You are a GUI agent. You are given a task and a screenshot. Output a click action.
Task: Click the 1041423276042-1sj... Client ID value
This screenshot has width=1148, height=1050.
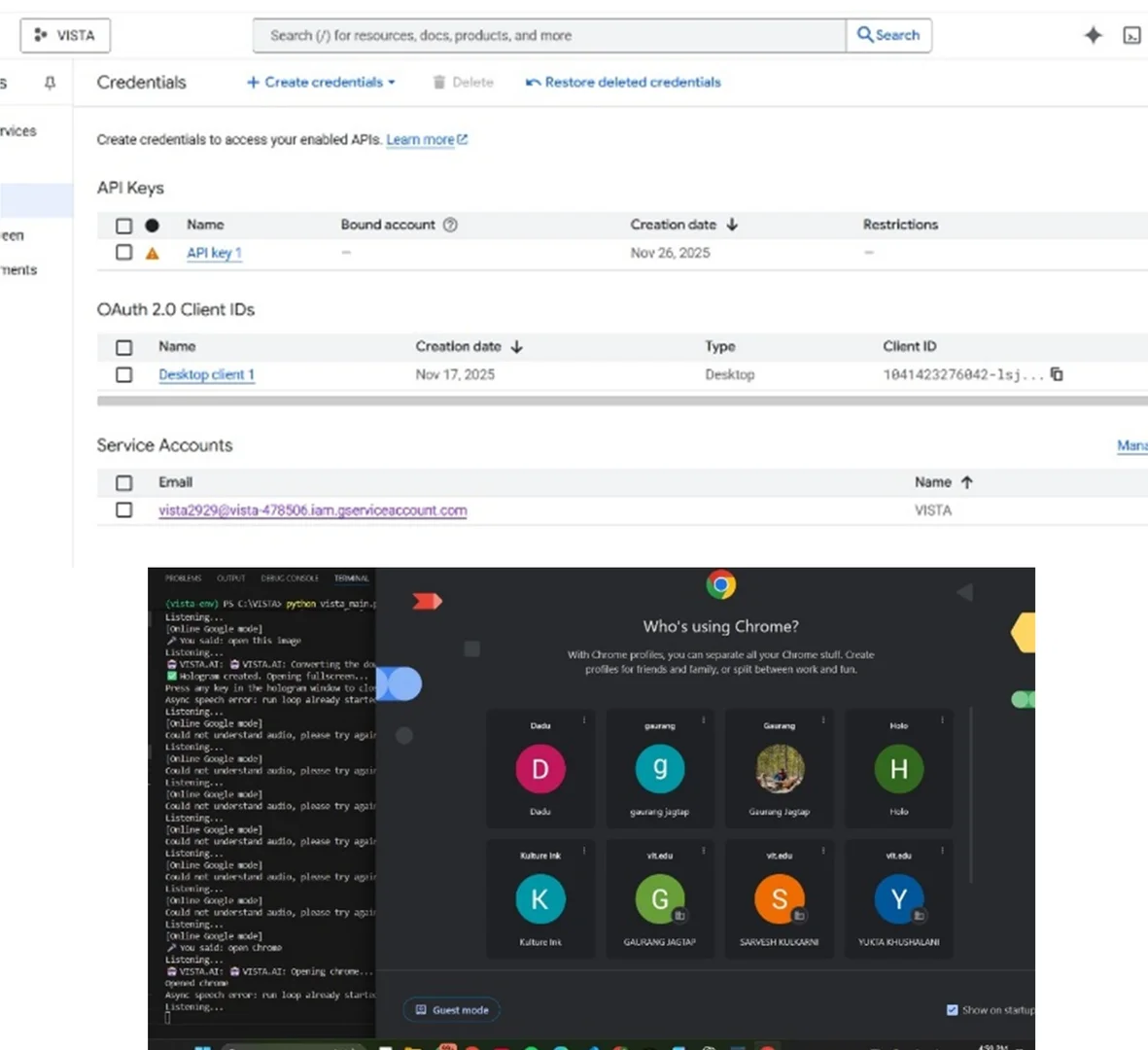[x=962, y=375]
